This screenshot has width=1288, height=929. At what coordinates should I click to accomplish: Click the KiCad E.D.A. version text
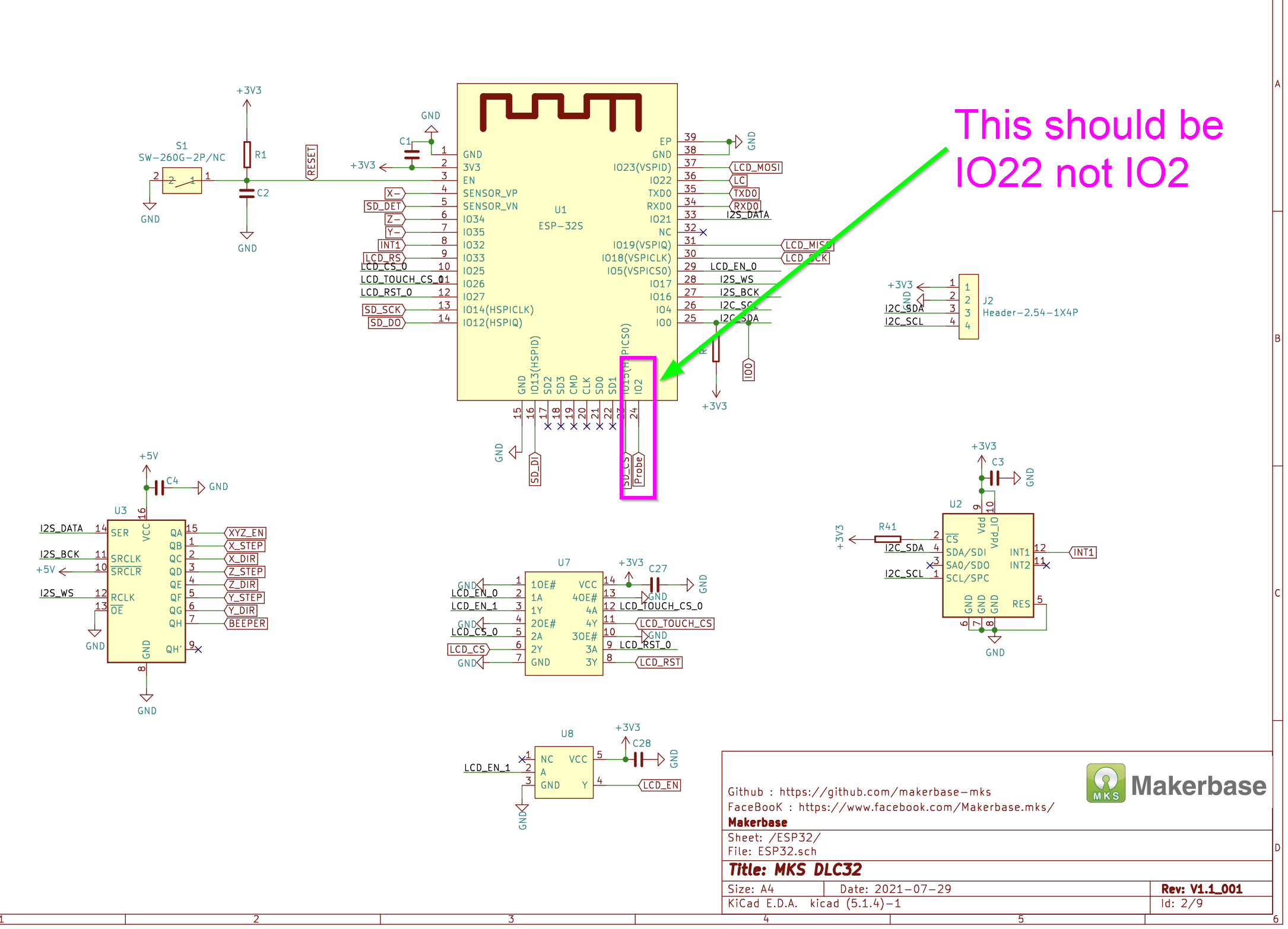pos(814,903)
